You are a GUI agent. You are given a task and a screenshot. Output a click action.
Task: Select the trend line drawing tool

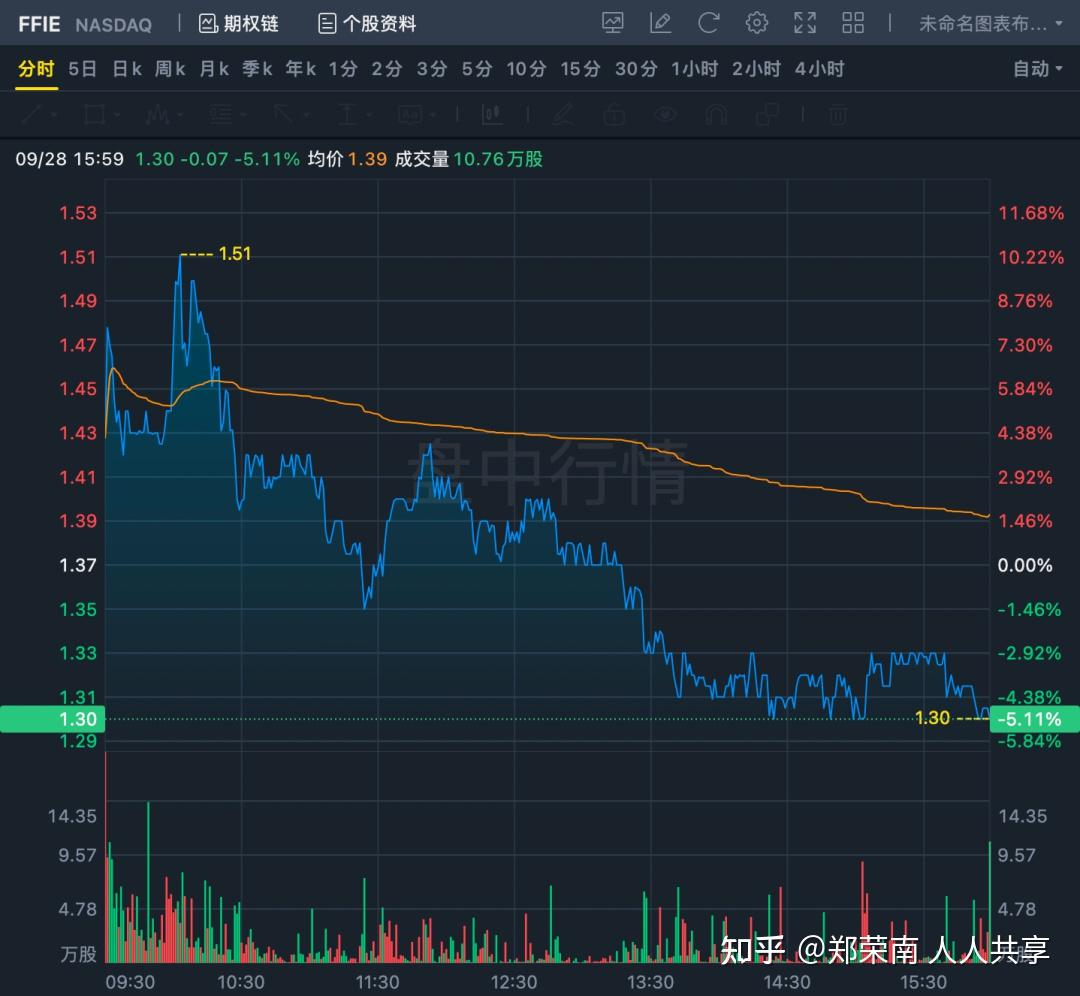(33, 115)
